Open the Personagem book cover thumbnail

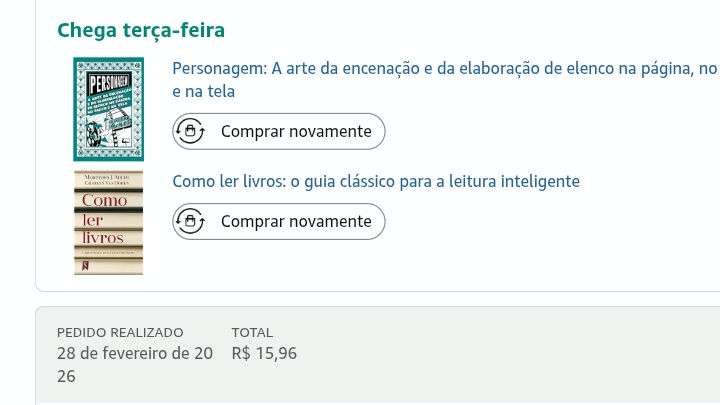[108, 109]
